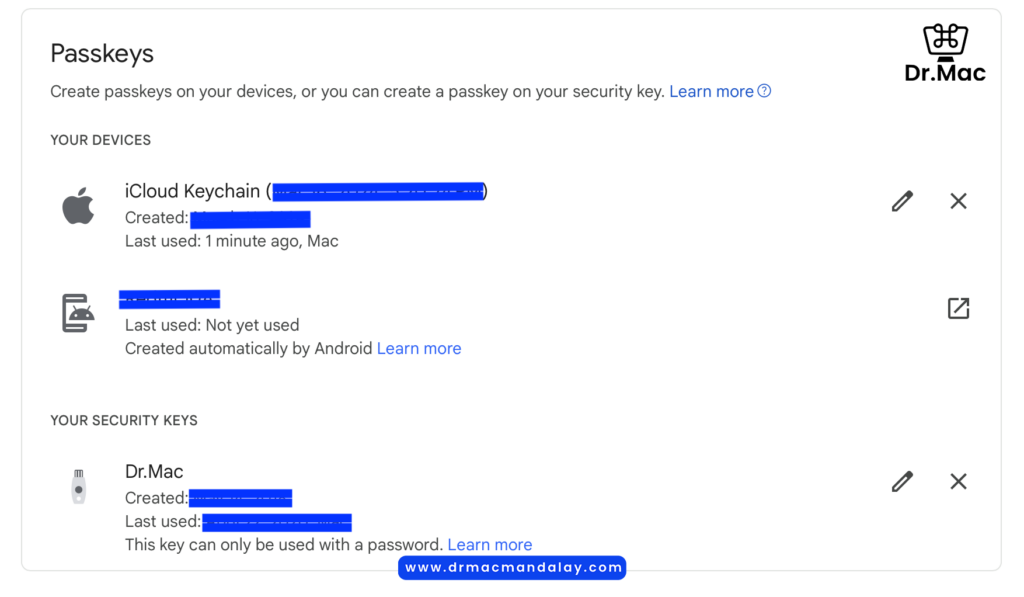Select the Dr.Mac security key title

[154, 472]
